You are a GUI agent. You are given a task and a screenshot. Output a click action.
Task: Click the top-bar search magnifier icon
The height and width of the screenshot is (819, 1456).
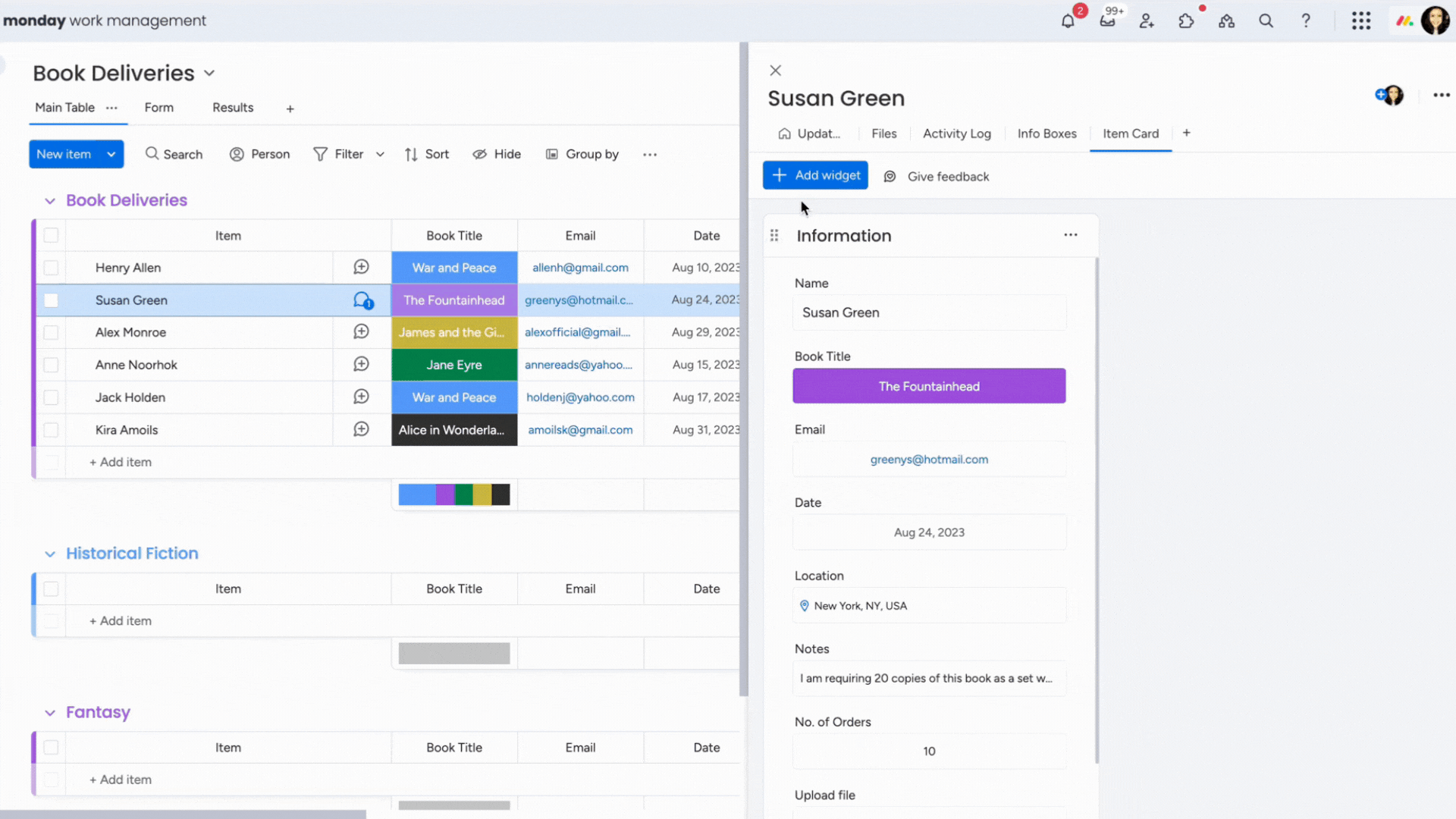point(1266,21)
